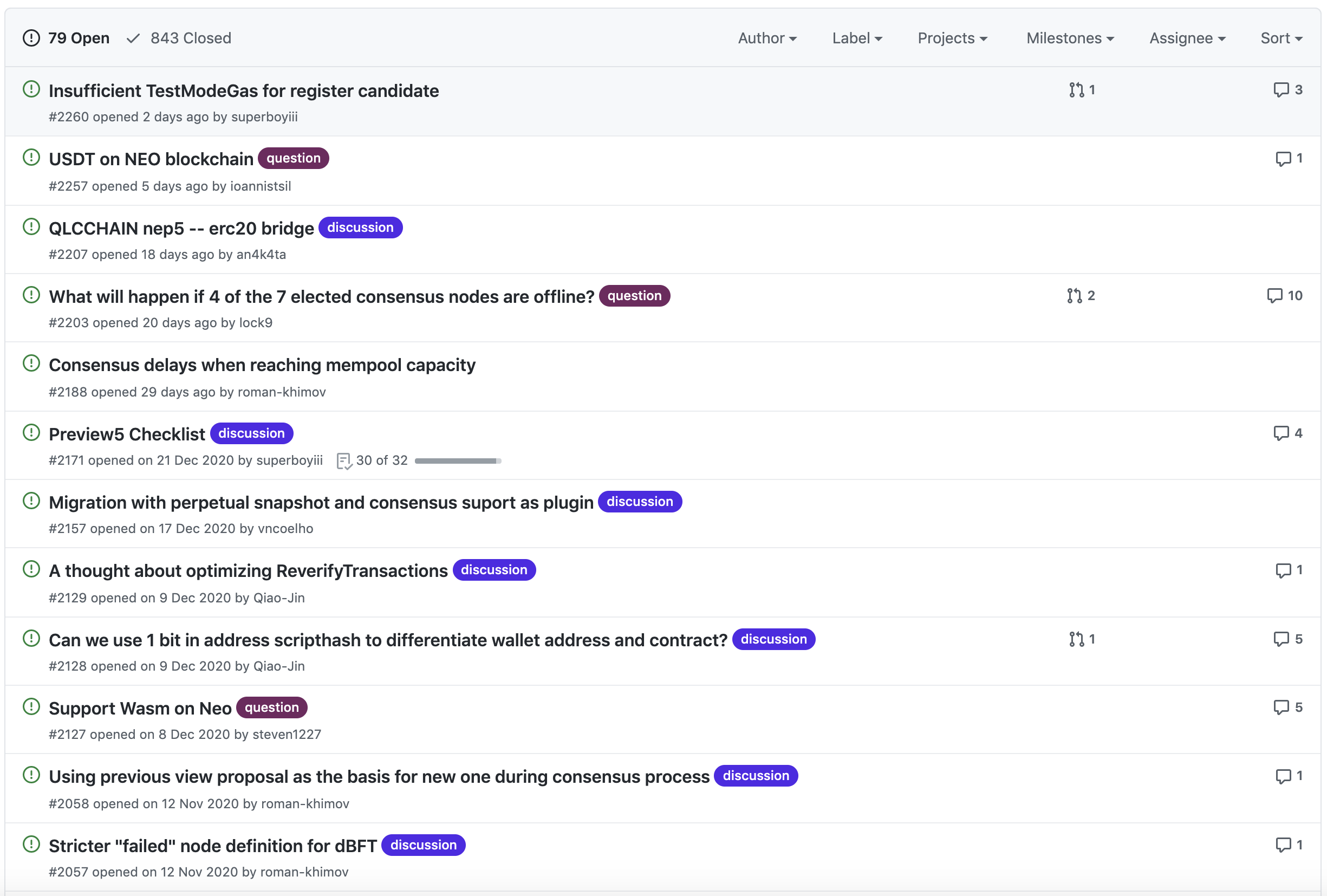This screenshot has width=1327, height=896.
Task: Open the Assignee filter menu
Action: click(x=1187, y=38)
